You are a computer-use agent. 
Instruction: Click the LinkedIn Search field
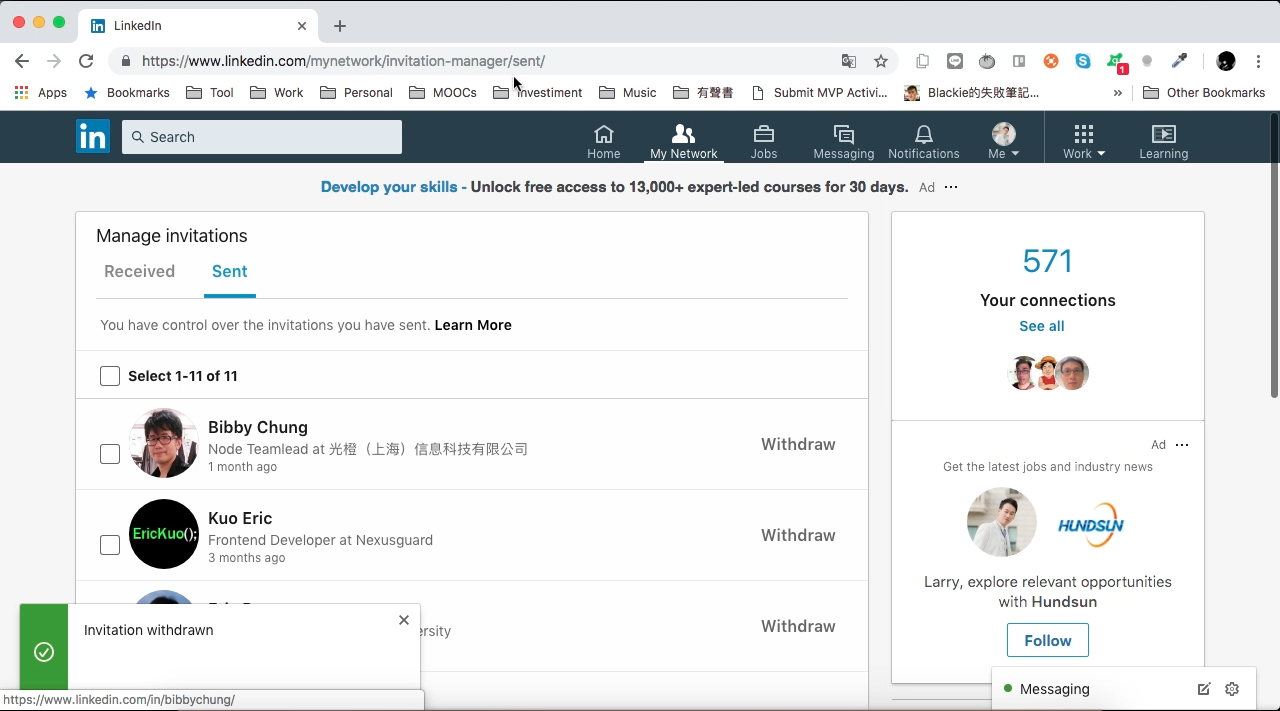[262, 137]
